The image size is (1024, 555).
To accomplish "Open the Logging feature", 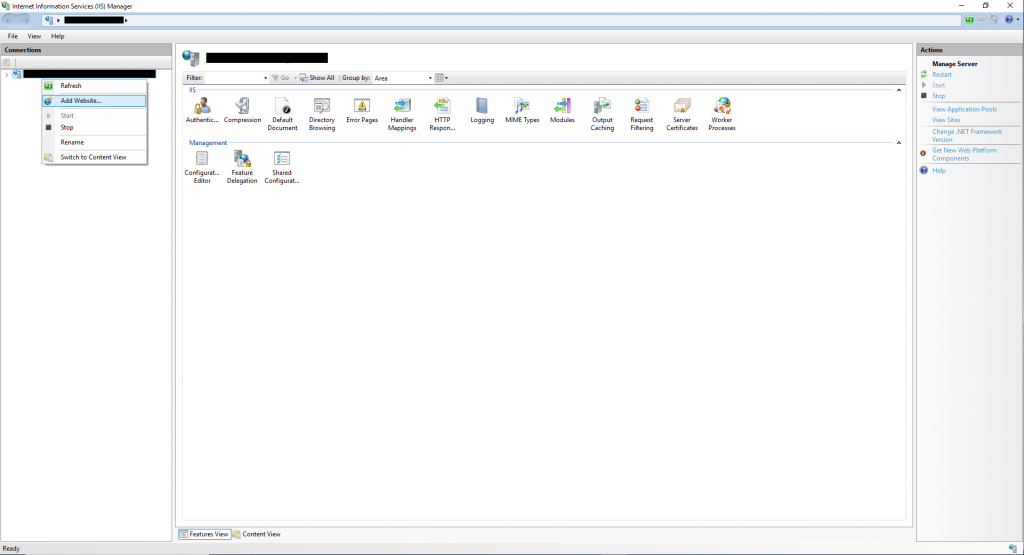I will click(482, 106).
